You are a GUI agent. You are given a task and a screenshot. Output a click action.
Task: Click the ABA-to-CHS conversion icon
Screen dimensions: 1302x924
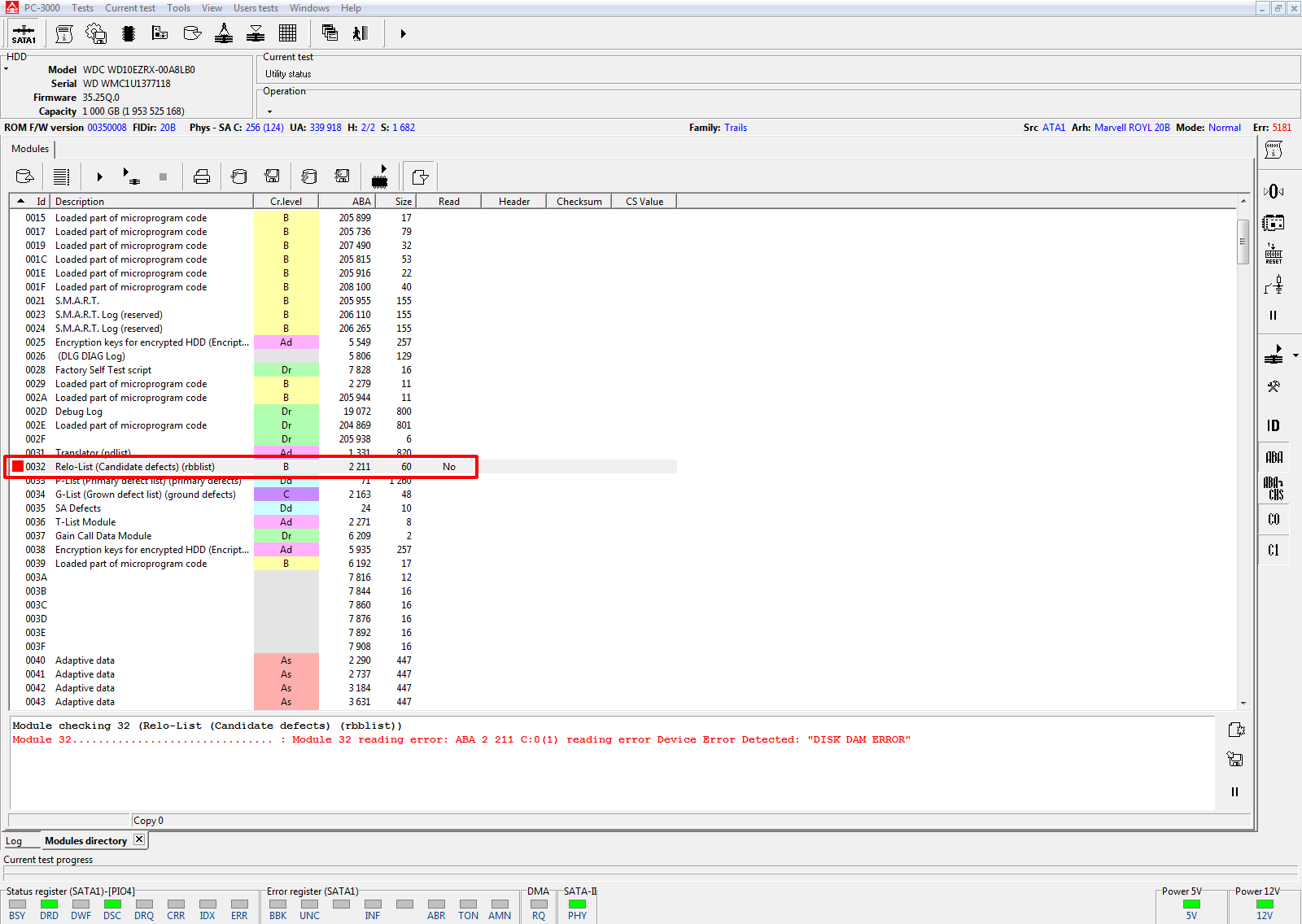tap(1274, 488)
